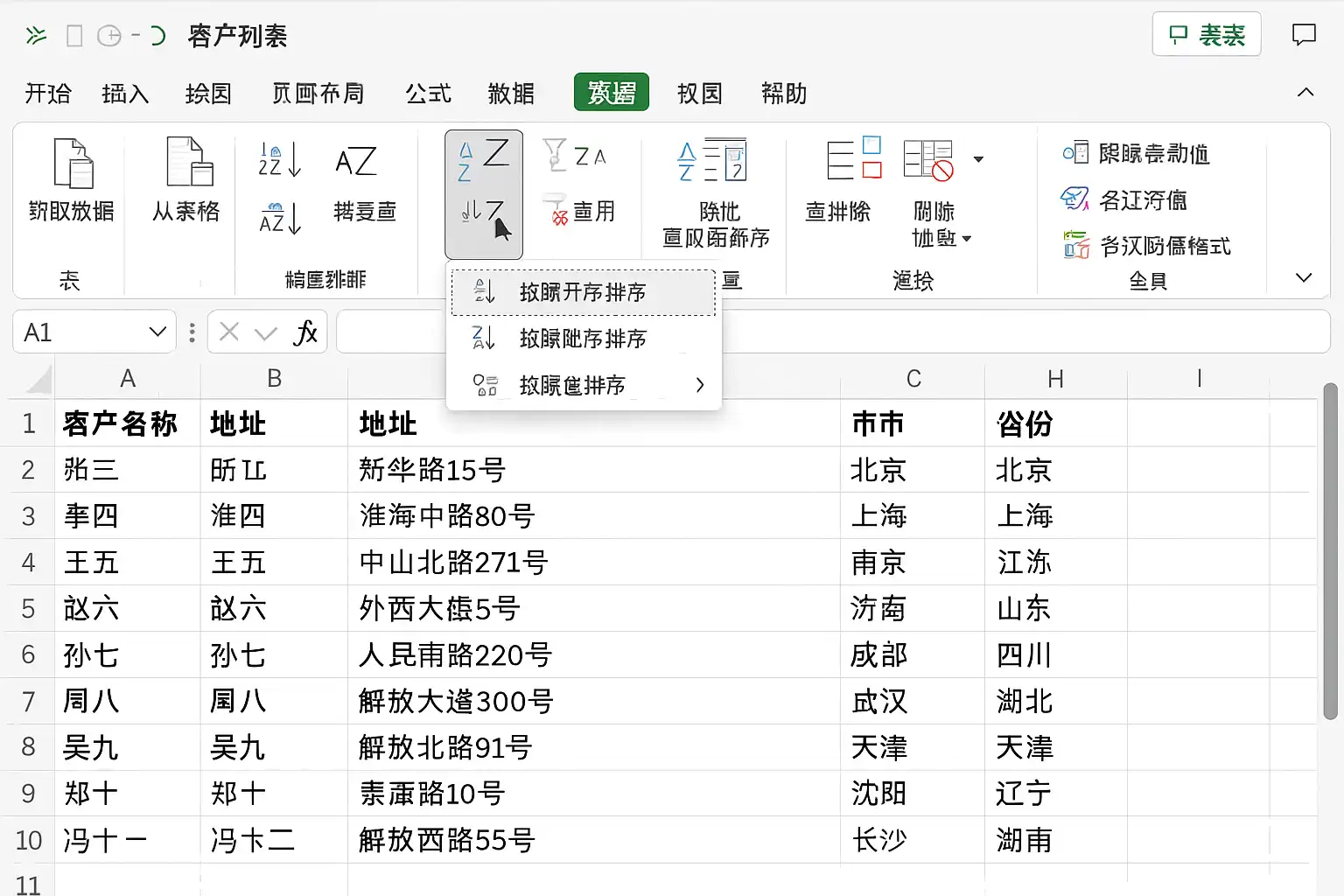This screenshot has height=896, width=1344.
Task: Click the From Table (从表格) icon
Action: (188, 164)
